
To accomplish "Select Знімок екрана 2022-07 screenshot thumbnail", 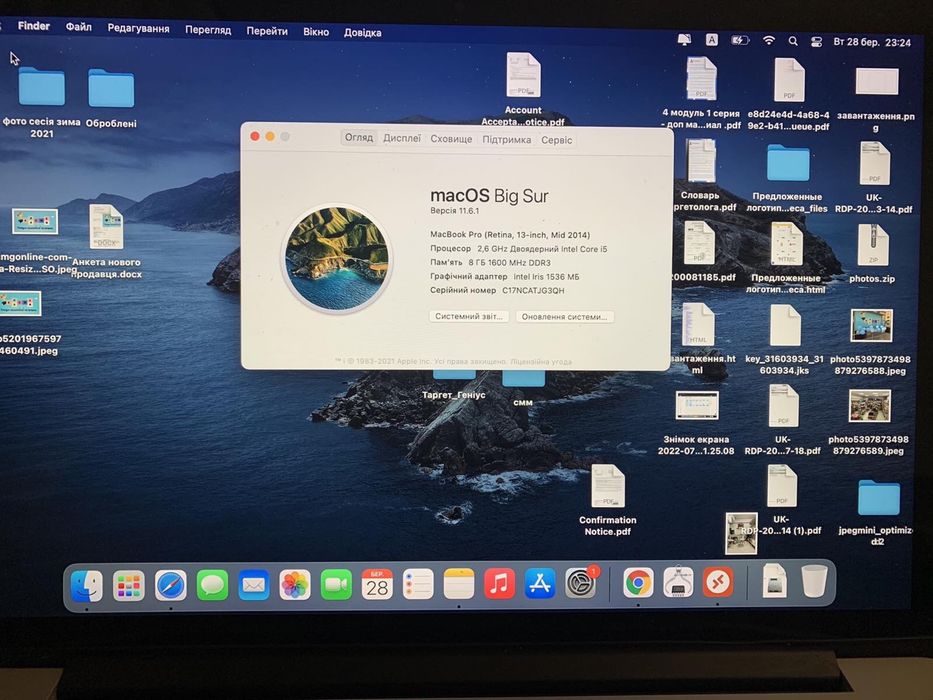I will tap(697, 405).
